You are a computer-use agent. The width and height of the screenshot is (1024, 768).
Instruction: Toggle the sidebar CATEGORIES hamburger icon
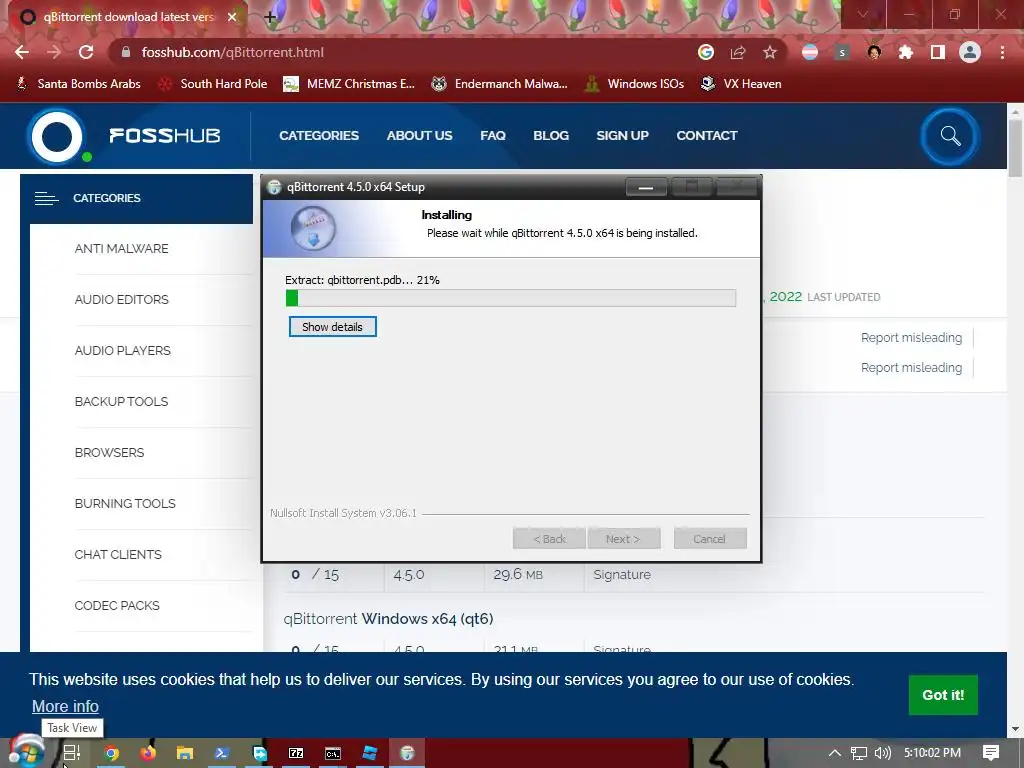point(46,199)
